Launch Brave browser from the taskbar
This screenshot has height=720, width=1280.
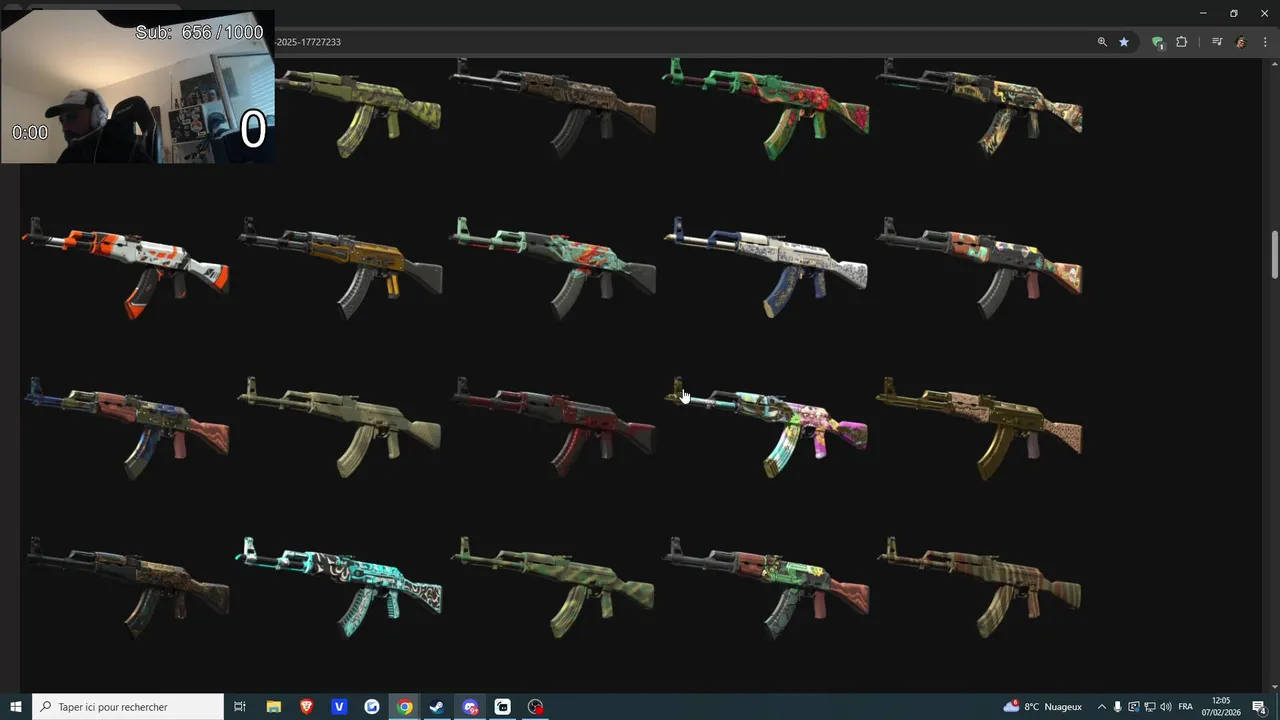(x=306, y=707)
